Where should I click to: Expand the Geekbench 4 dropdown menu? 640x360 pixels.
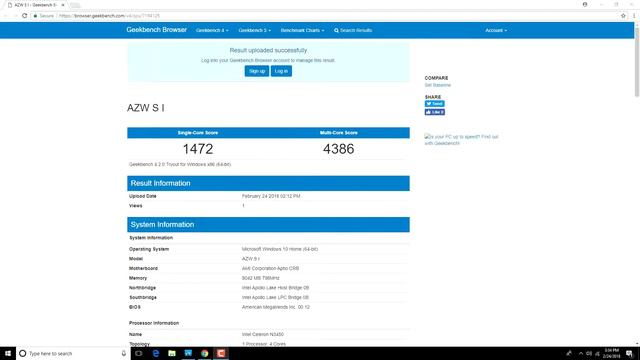[212, 30]
